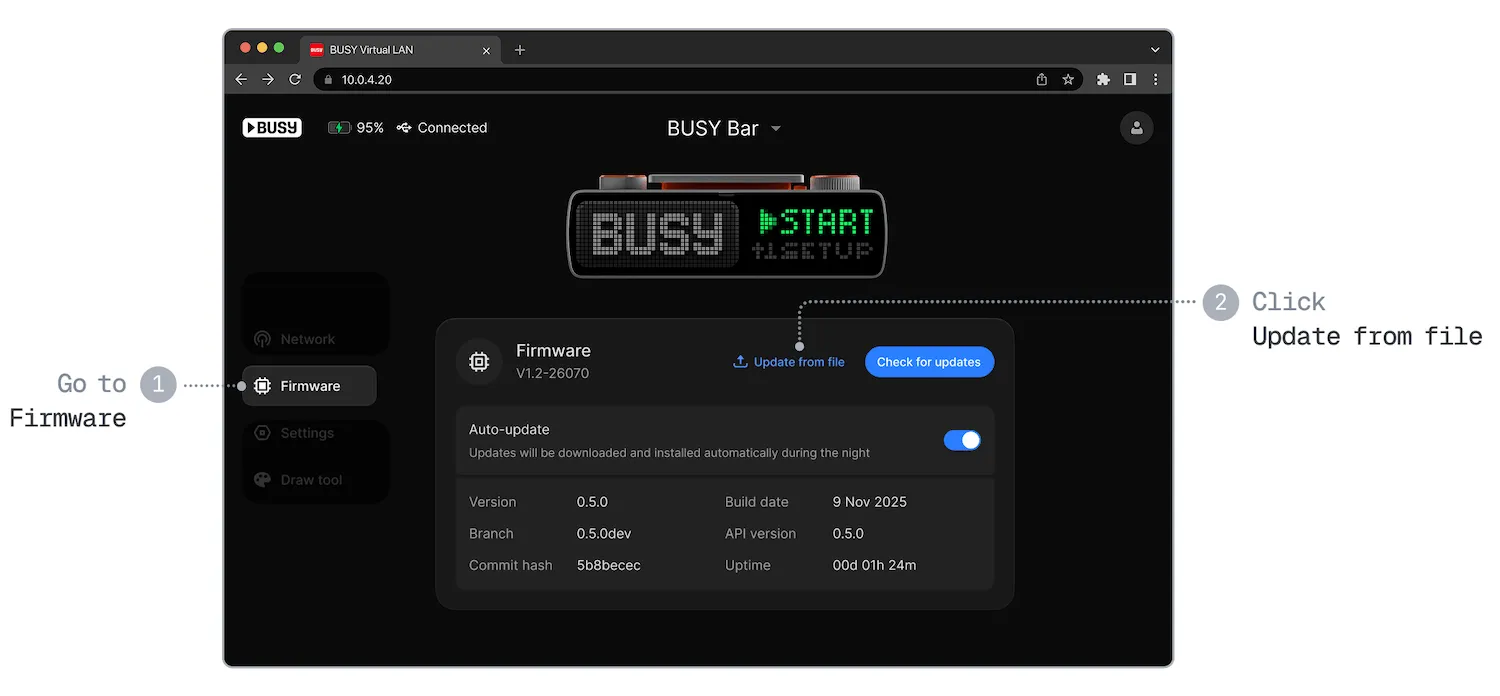Viewport: 1500px width, 696px height.
Task: Close the BUSY Virtual LAN tab
Action: click(x=487, y=50)
